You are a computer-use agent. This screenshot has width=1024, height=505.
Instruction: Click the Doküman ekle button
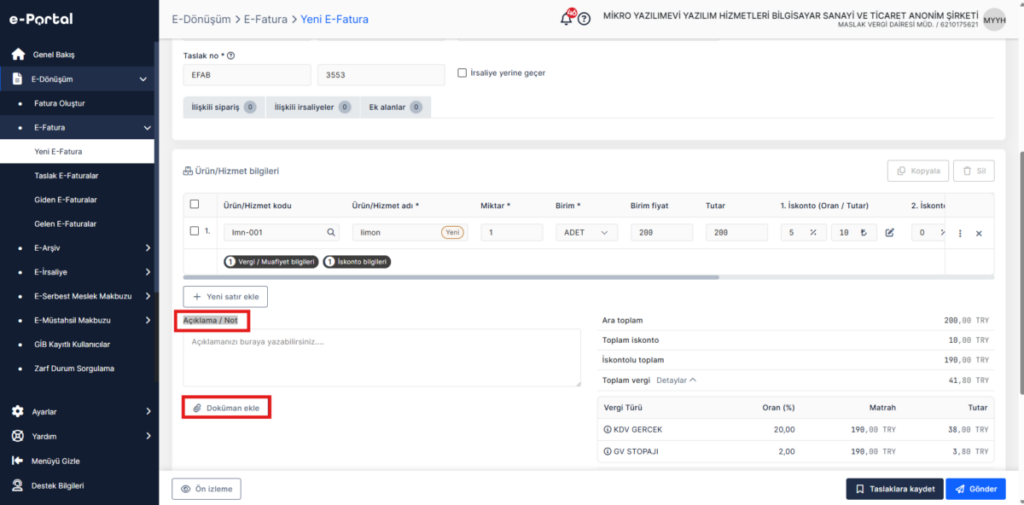coord(225,408)
